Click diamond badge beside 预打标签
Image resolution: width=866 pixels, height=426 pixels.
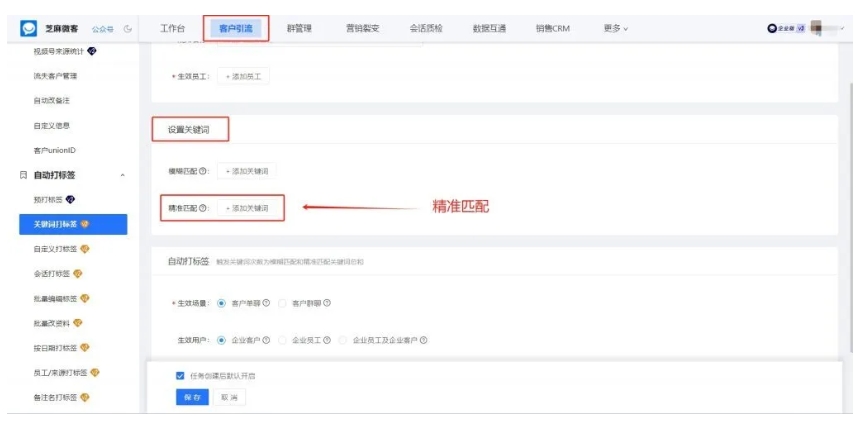(71, 199)
